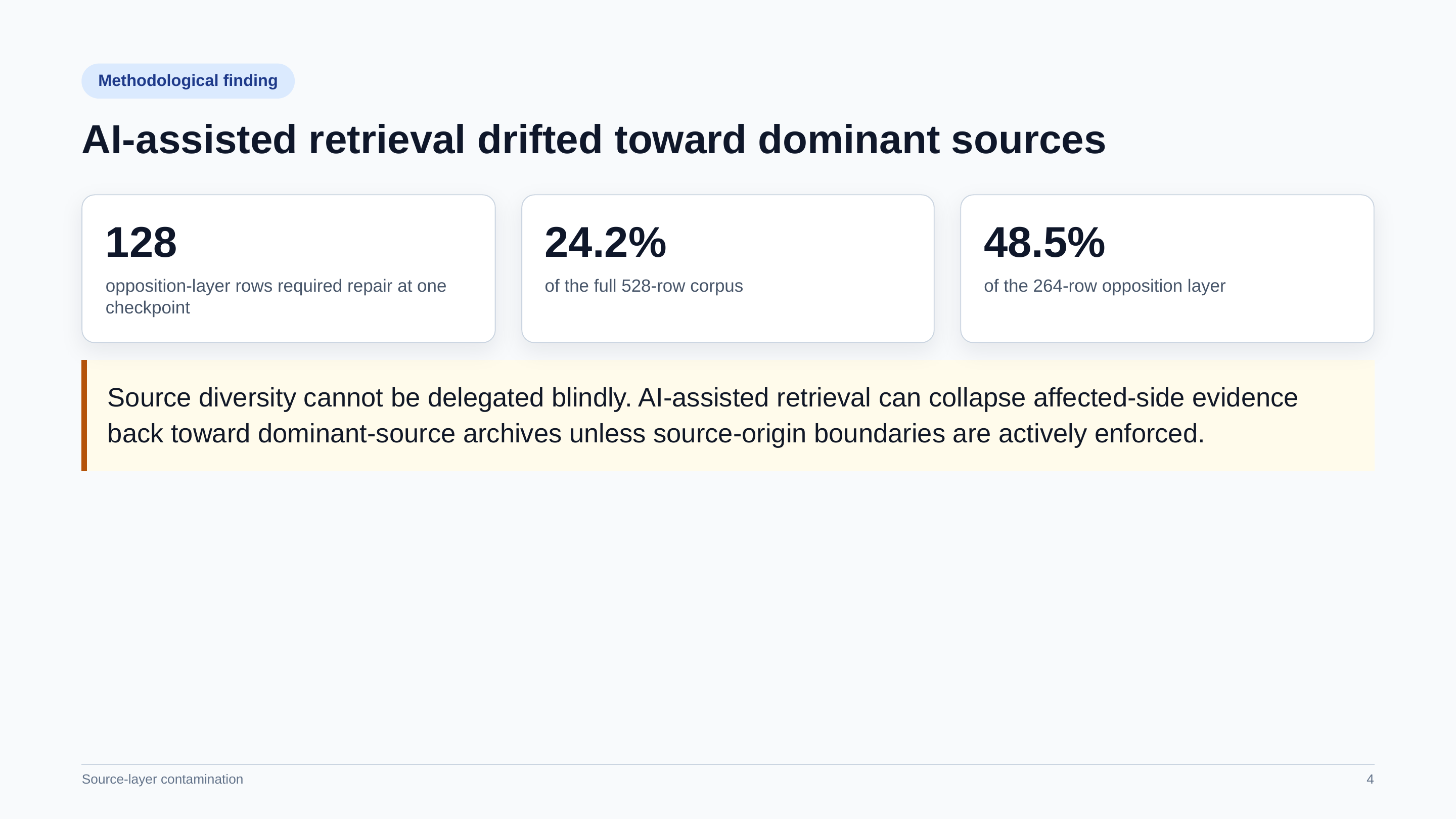The width and height of the screenshot is (1456, 819).
Task: Click the Source-layer contamination footer label
Action: pos(162,779)
